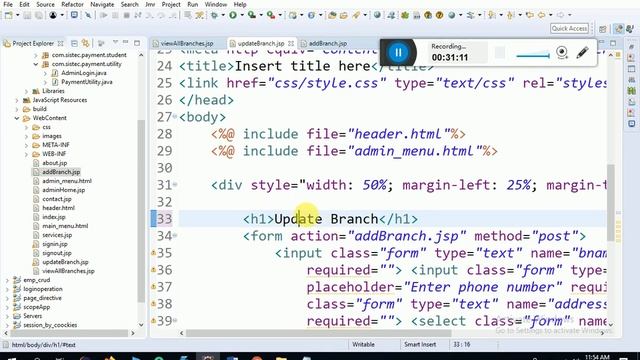Toggle code folding at line 31 div
Image resolution: width=640 pixels, height=360 pixels.
(175, 184)
